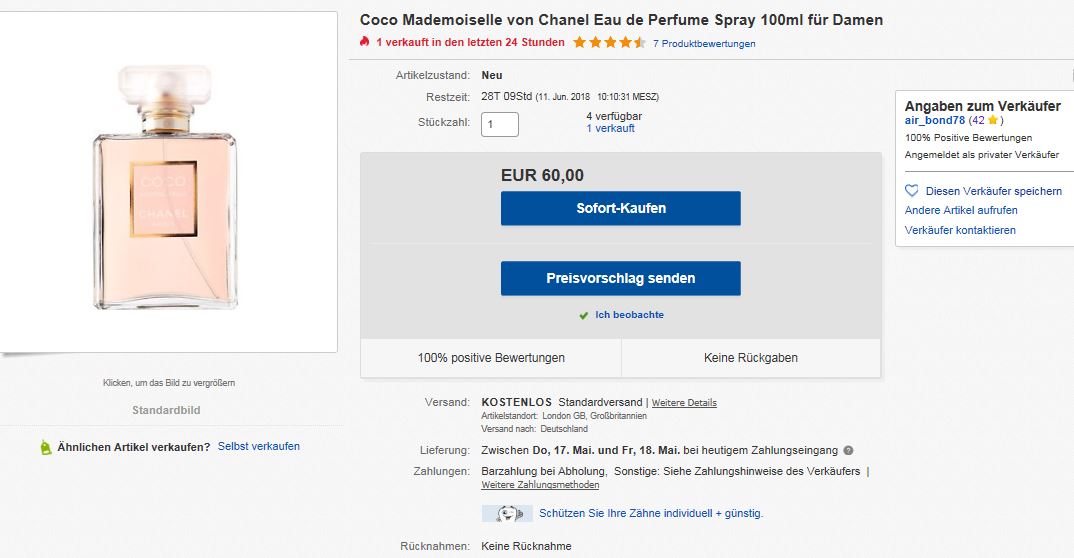This screenshot has height=558, width=1074.
Task: Click the green checkmark next to Ich beobachte
Action: [584, 316]
